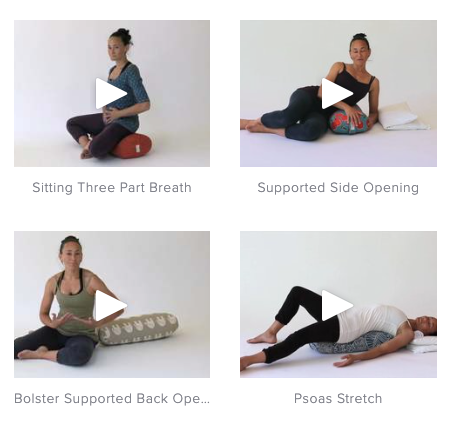Open the Psoas Stretch title link
This screenshot has height=422, width=450.
coord(338,399)
